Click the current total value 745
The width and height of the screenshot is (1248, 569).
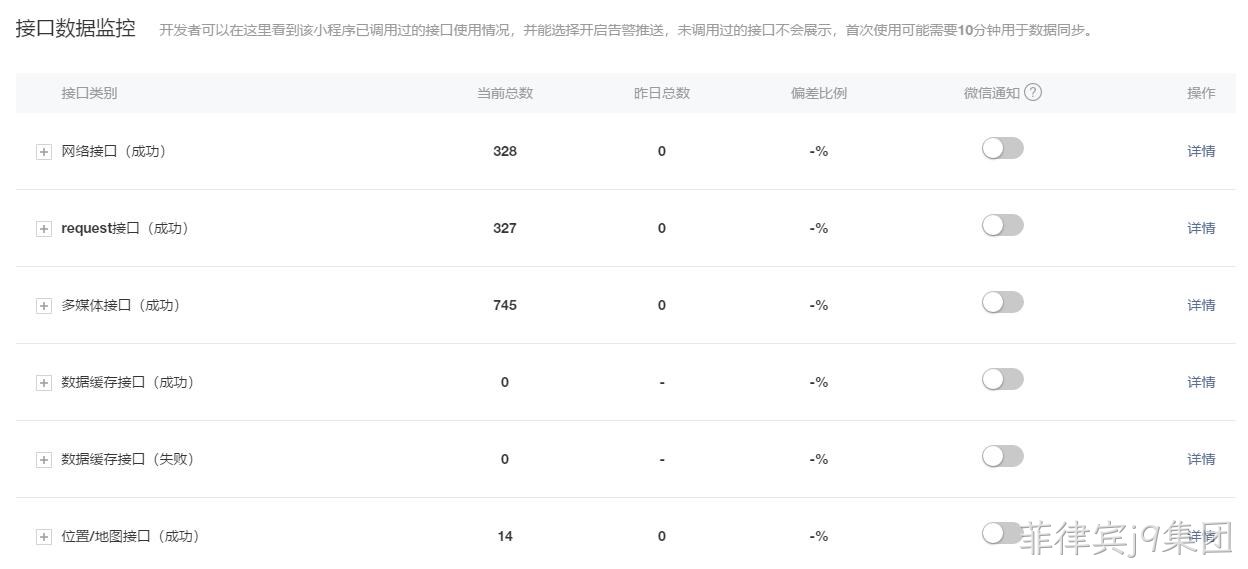[505, 305]
